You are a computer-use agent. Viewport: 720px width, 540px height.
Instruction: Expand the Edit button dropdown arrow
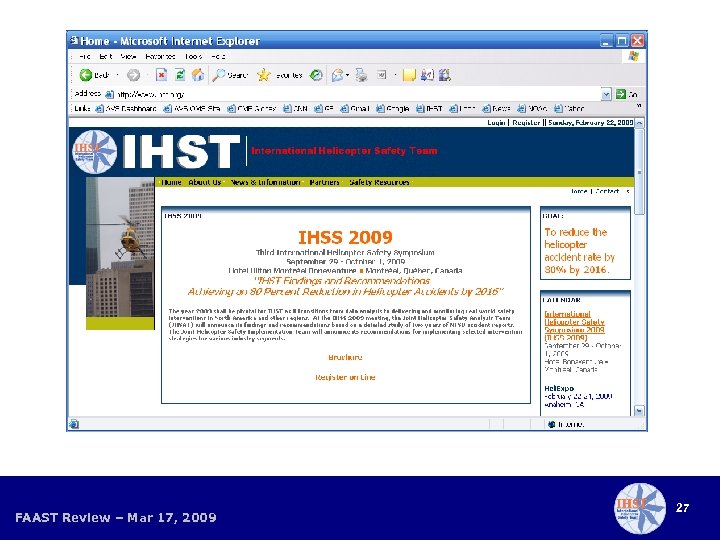pos(395,75)
